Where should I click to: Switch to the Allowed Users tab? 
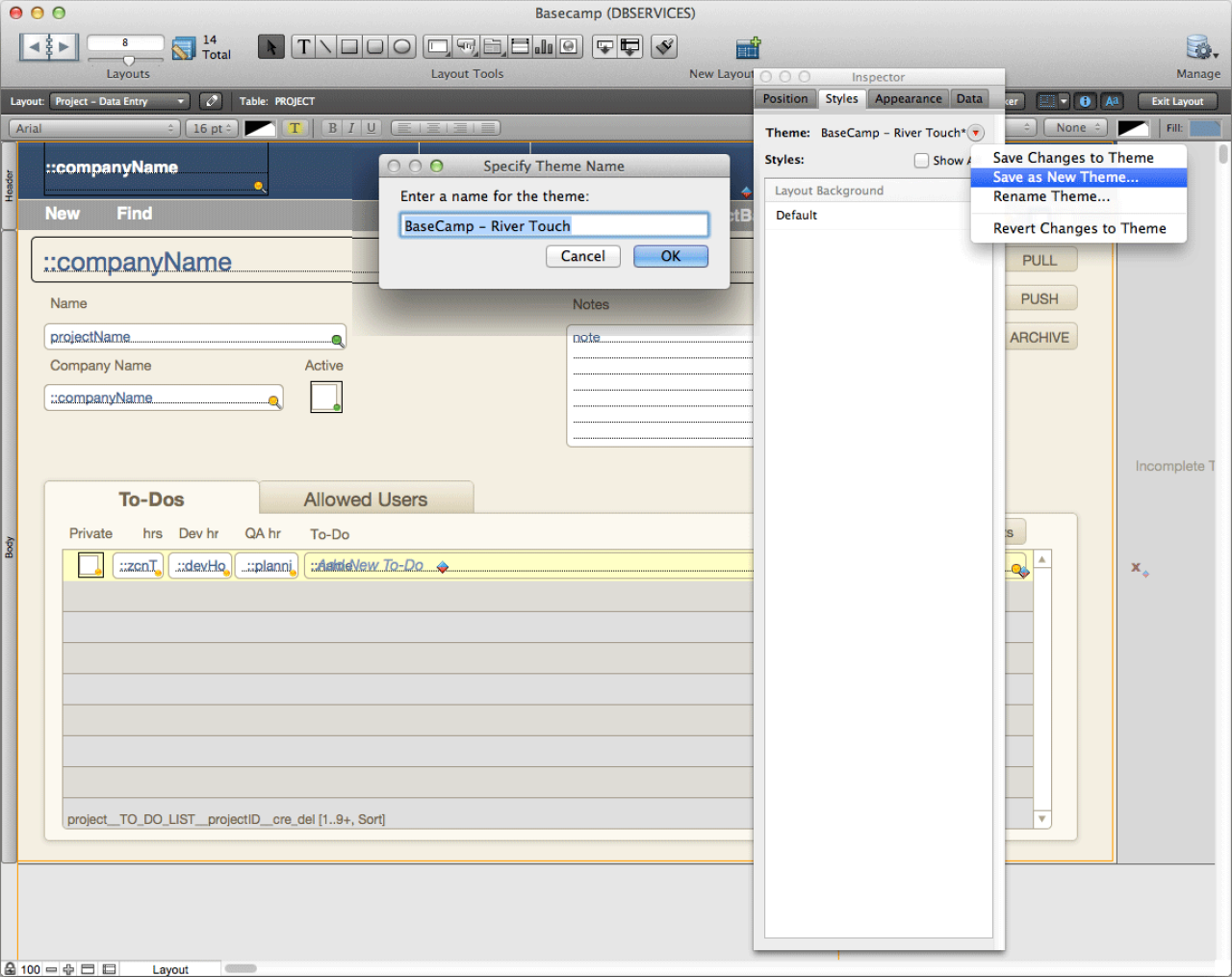coord(366,499)
